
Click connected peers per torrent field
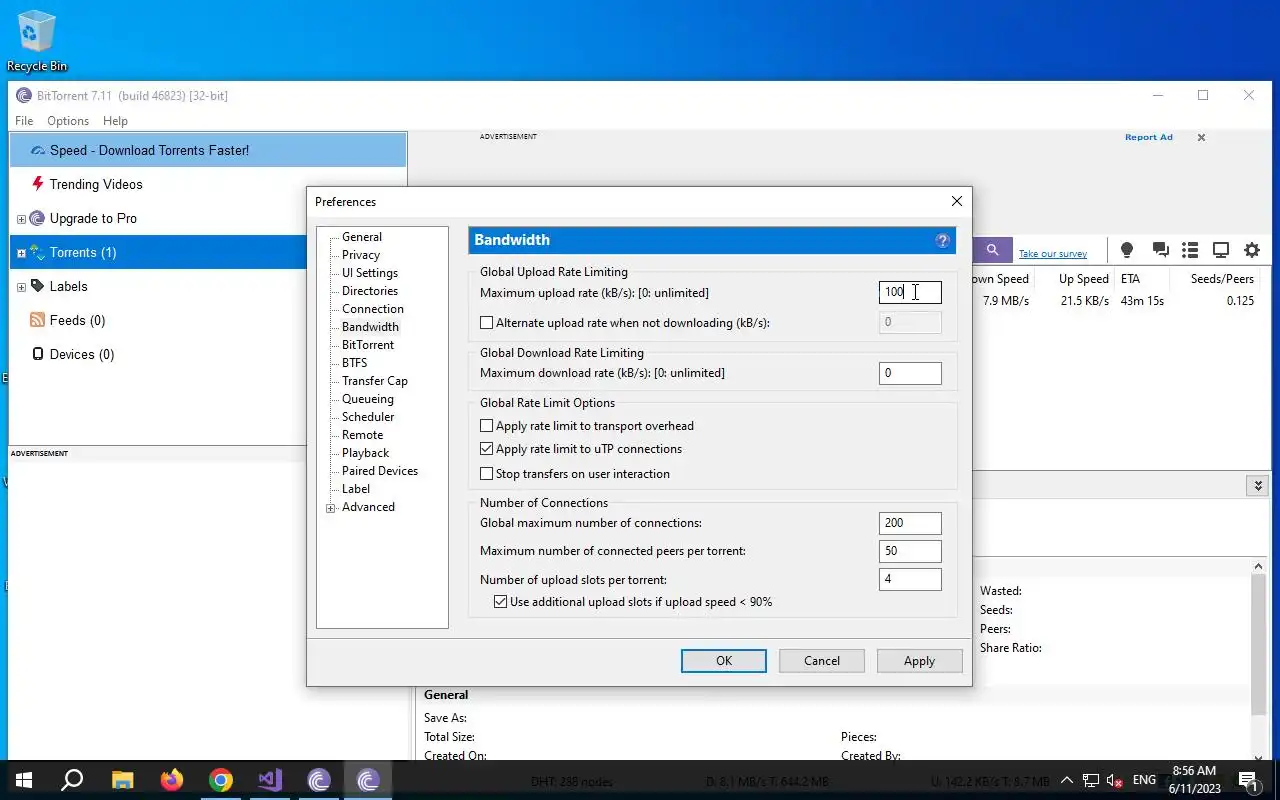point(910,551)
